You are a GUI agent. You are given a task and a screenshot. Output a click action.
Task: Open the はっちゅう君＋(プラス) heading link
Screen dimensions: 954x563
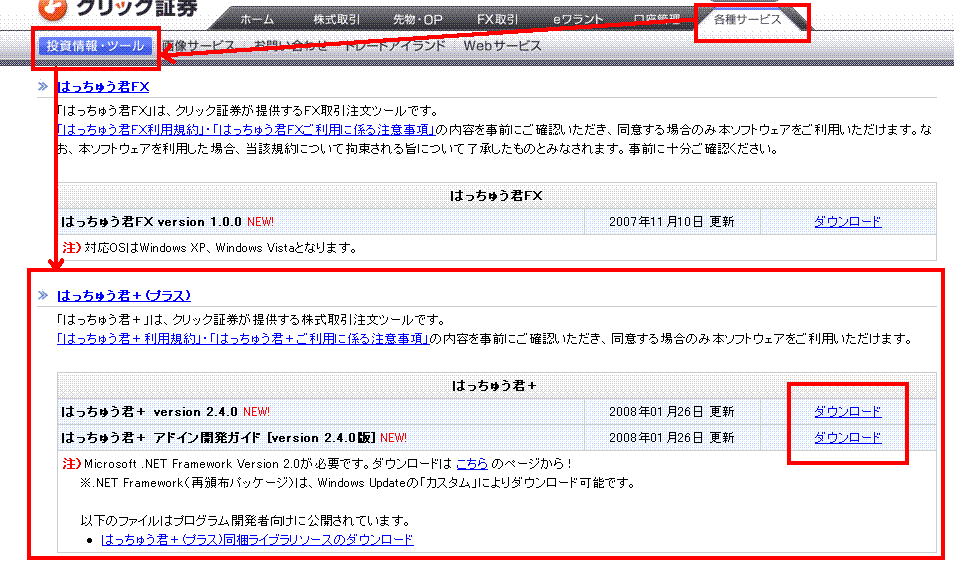[124, 295]
